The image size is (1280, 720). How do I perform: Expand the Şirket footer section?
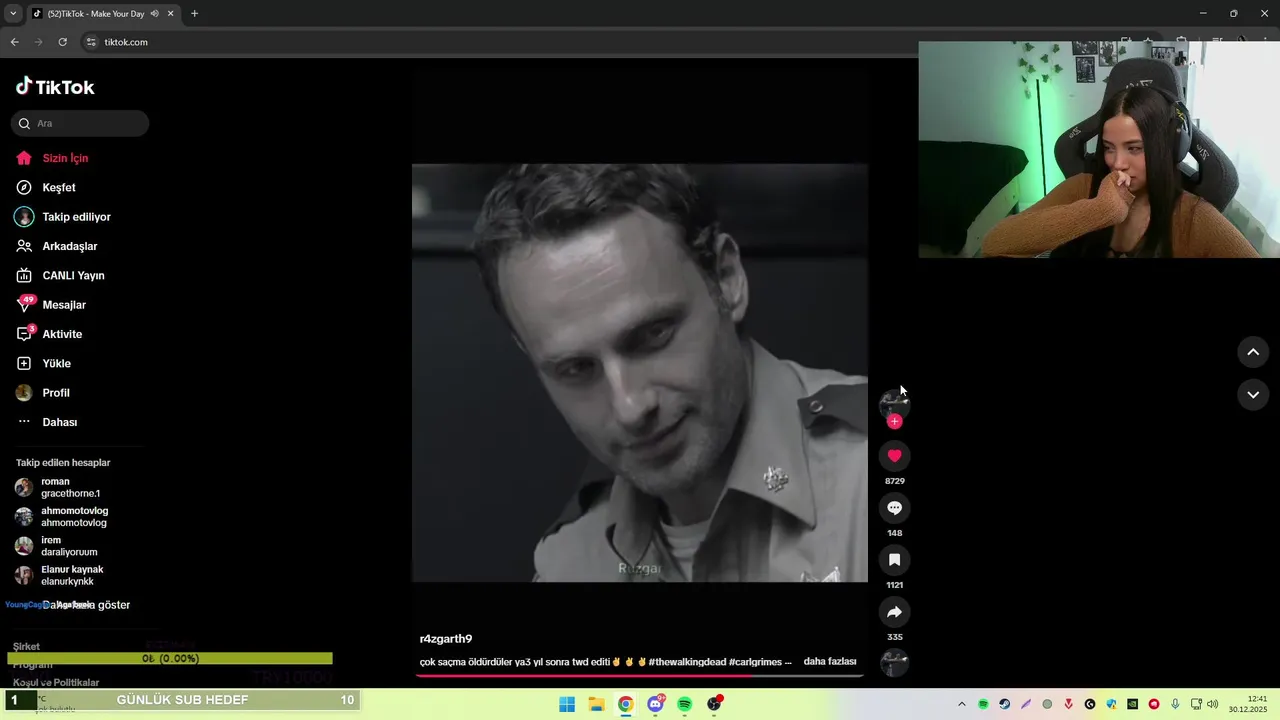27,647
